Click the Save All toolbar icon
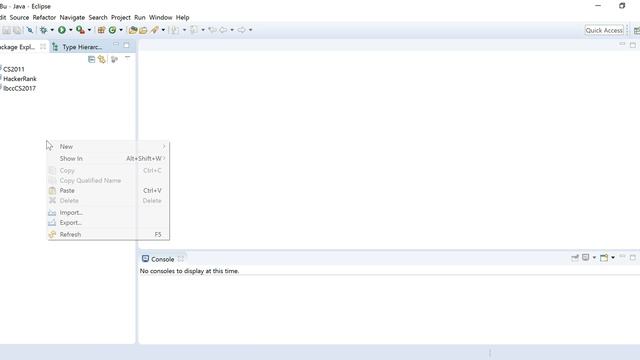 (17, 30)
